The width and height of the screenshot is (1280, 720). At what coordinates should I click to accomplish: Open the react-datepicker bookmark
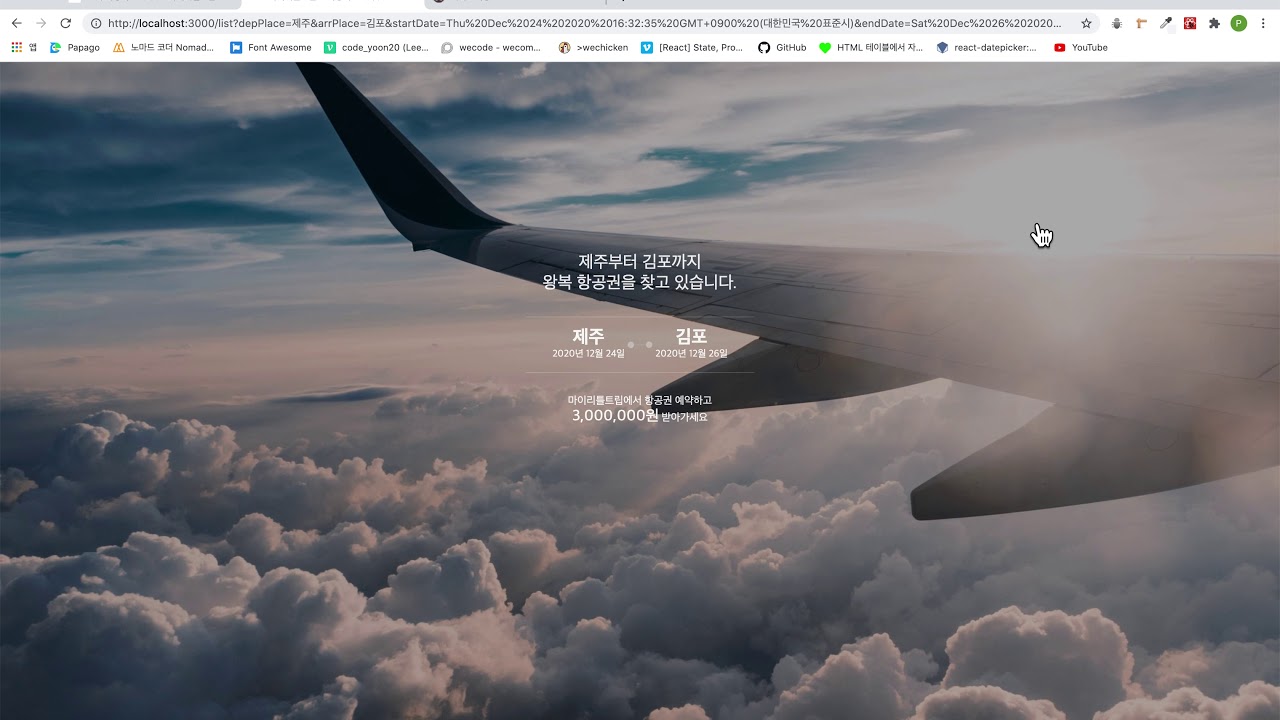986,47
